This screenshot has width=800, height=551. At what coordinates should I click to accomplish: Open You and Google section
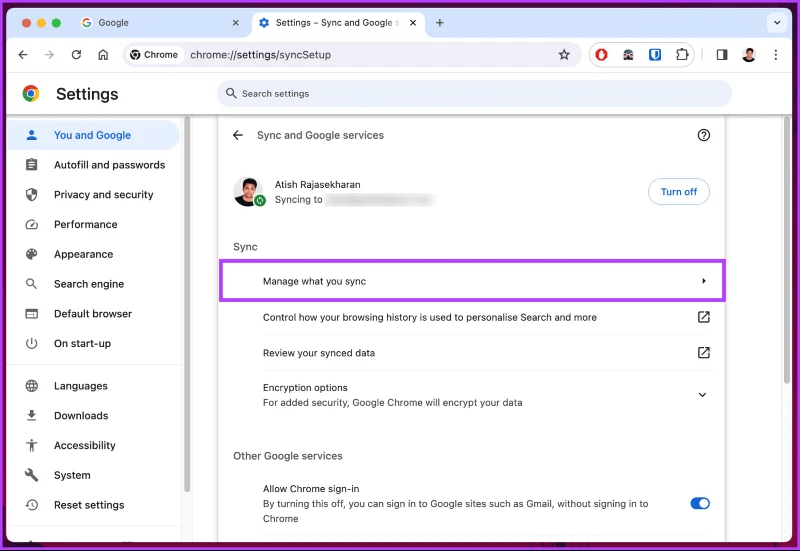[x=93, y=135]
